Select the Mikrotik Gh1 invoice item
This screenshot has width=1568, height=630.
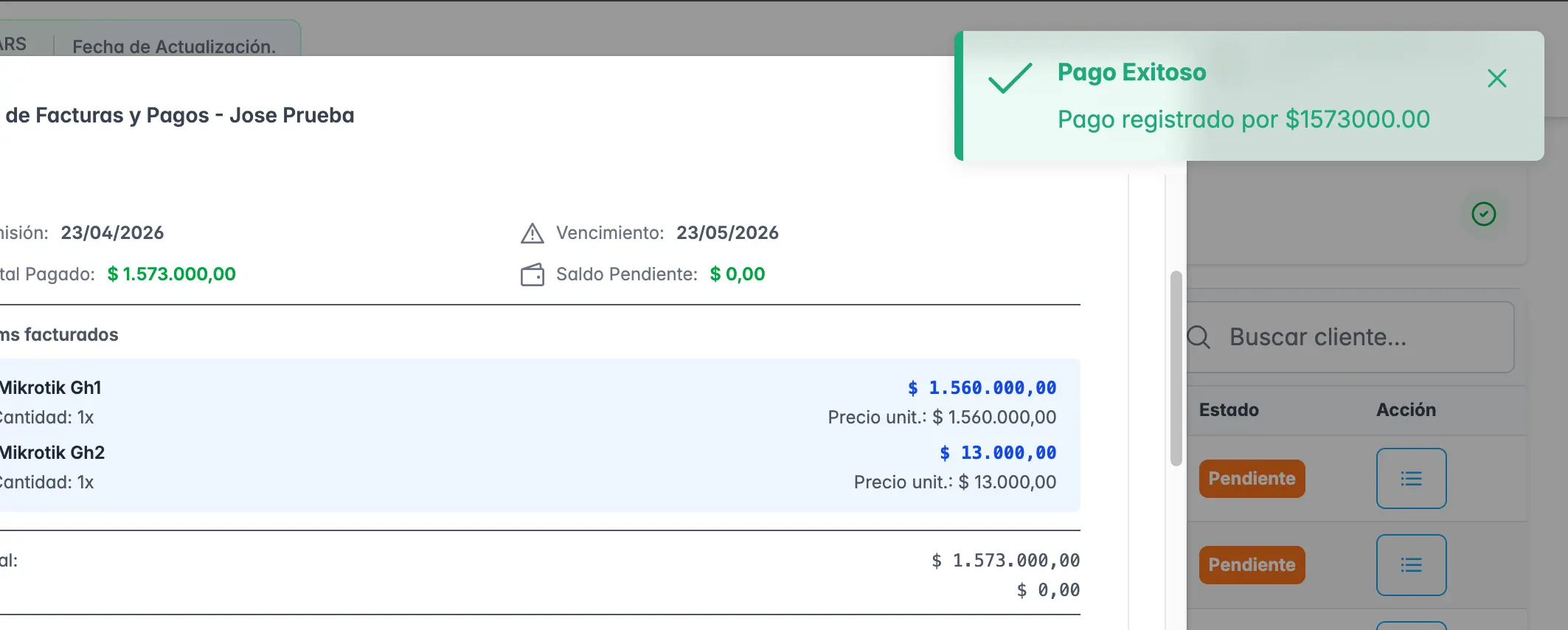click(x=51, y=388)
